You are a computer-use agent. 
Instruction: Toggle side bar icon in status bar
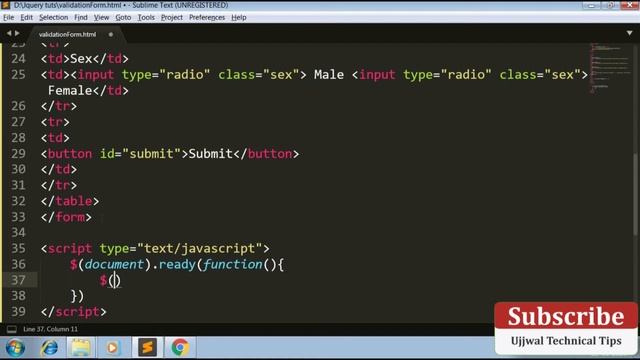click(12, 329)
